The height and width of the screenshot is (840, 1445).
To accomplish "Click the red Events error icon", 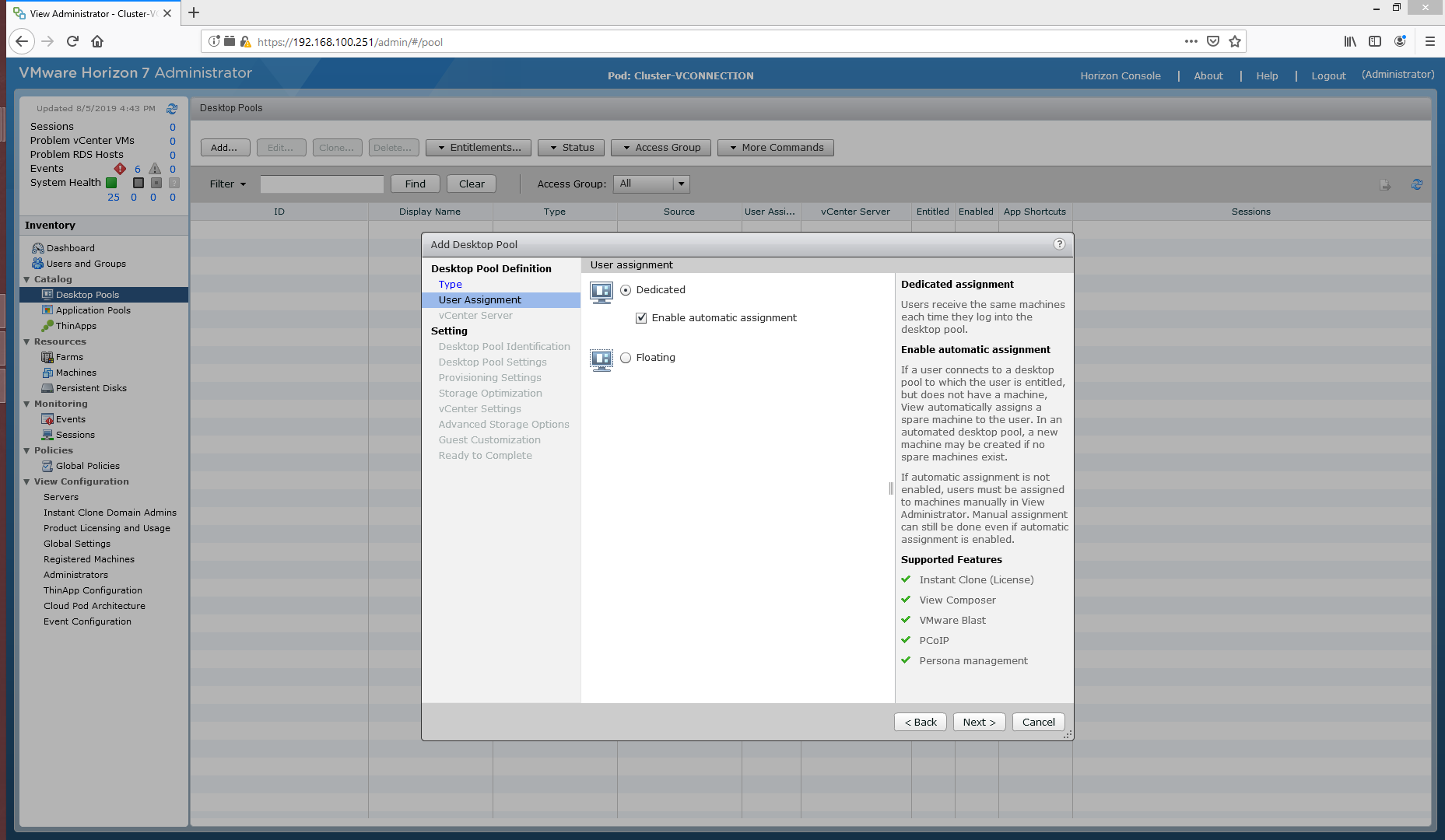I will coord(120,169).
